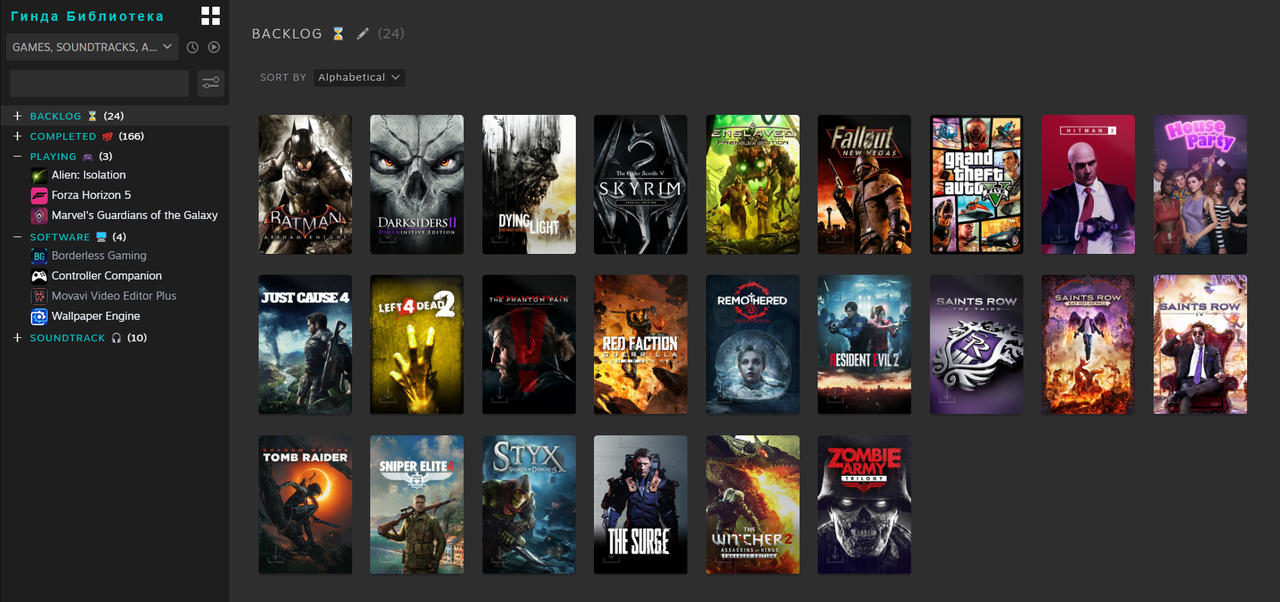This screenshot has width=1280, height=602.
Task: Click Marvel's Guardians of the Galaxy icon
Action: click(x=39, y=215)
